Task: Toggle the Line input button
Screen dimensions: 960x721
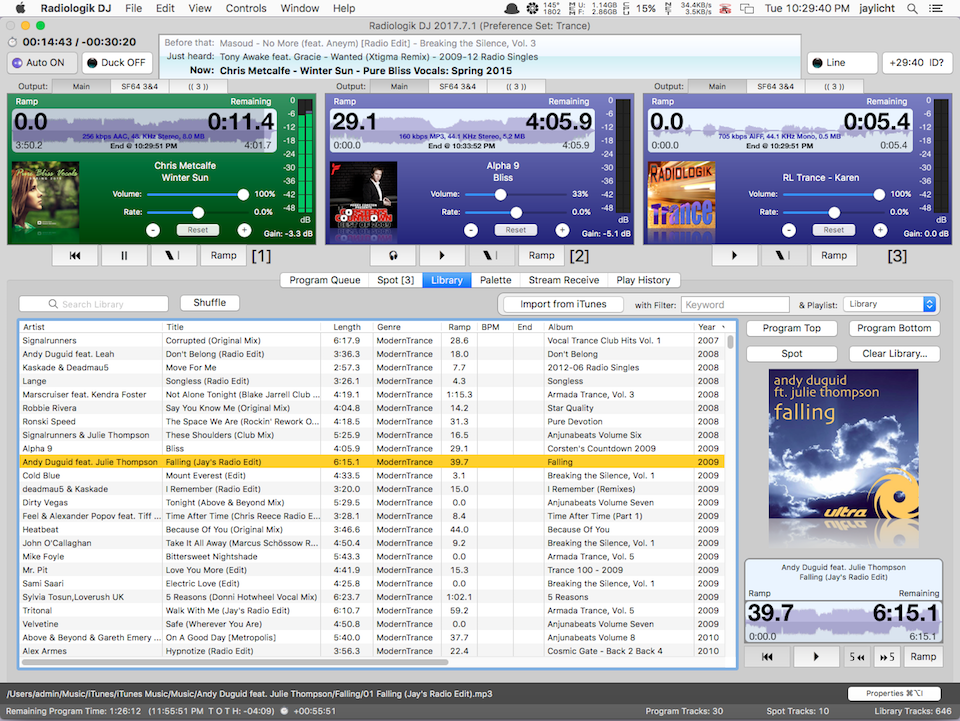Action: pos(842,63)
